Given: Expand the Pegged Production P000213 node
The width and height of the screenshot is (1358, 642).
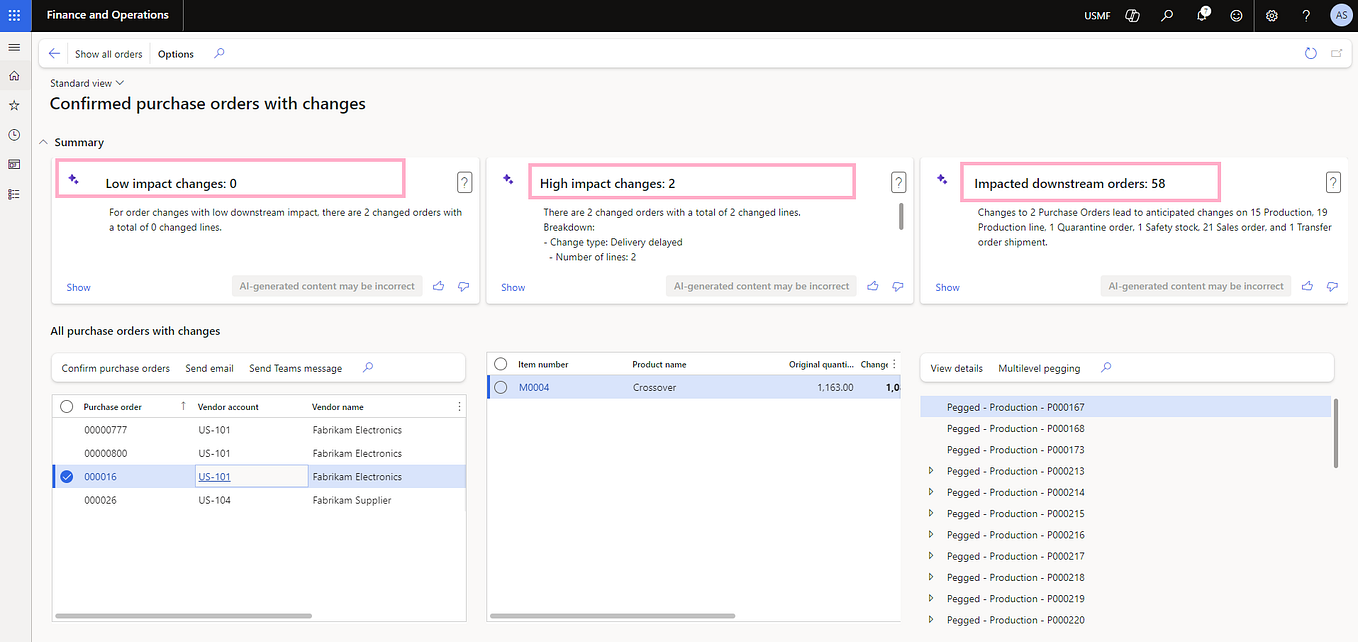Looking at the screenshot, I should coord(933,471).
